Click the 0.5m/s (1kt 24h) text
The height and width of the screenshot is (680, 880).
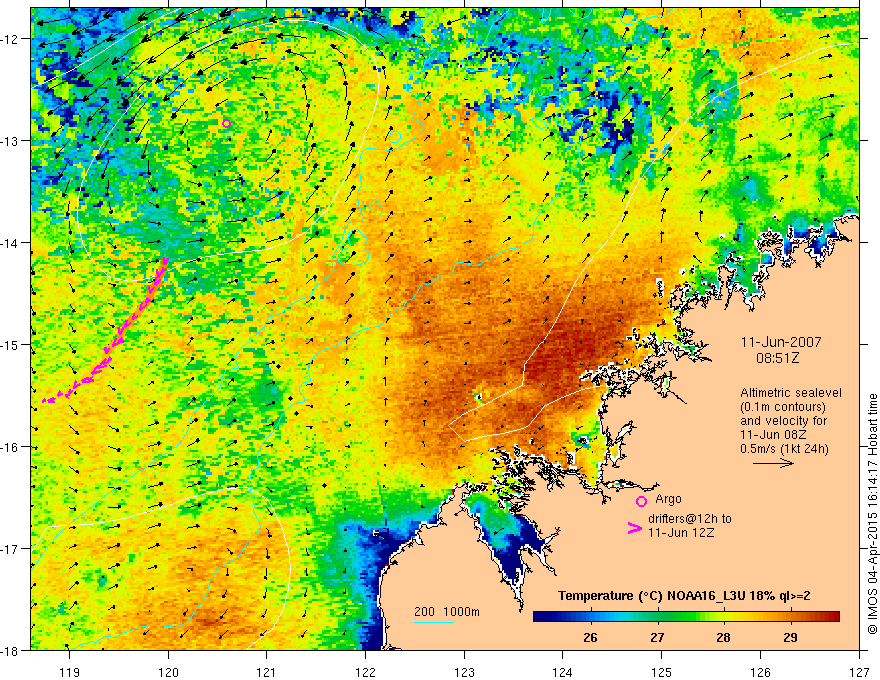pyautogui.click(x=784, y=448)
